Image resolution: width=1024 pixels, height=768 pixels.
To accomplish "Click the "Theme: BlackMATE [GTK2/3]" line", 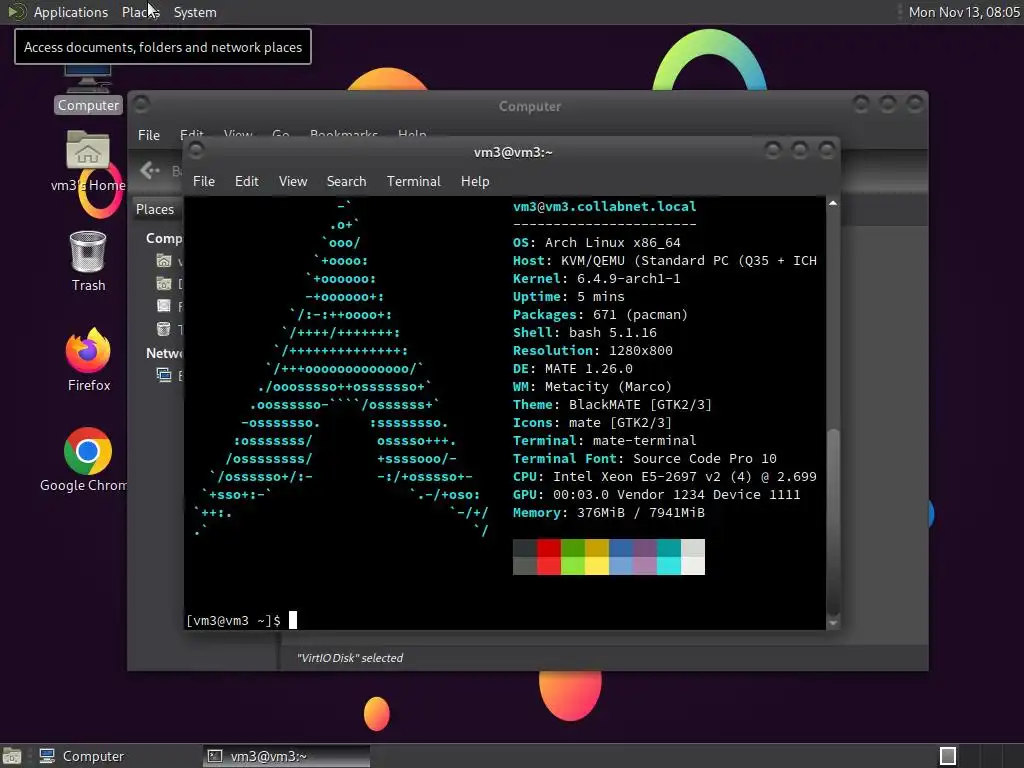I will (612, 405).
